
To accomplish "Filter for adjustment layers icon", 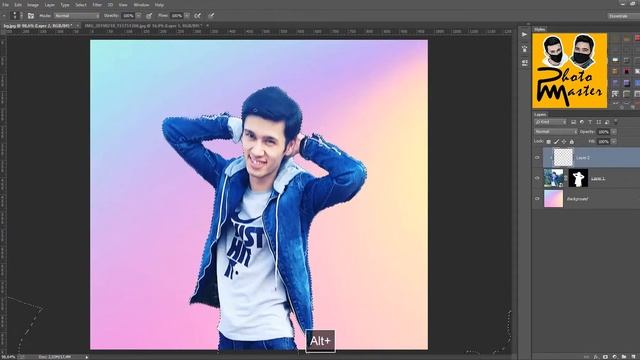I will point(582,122).
